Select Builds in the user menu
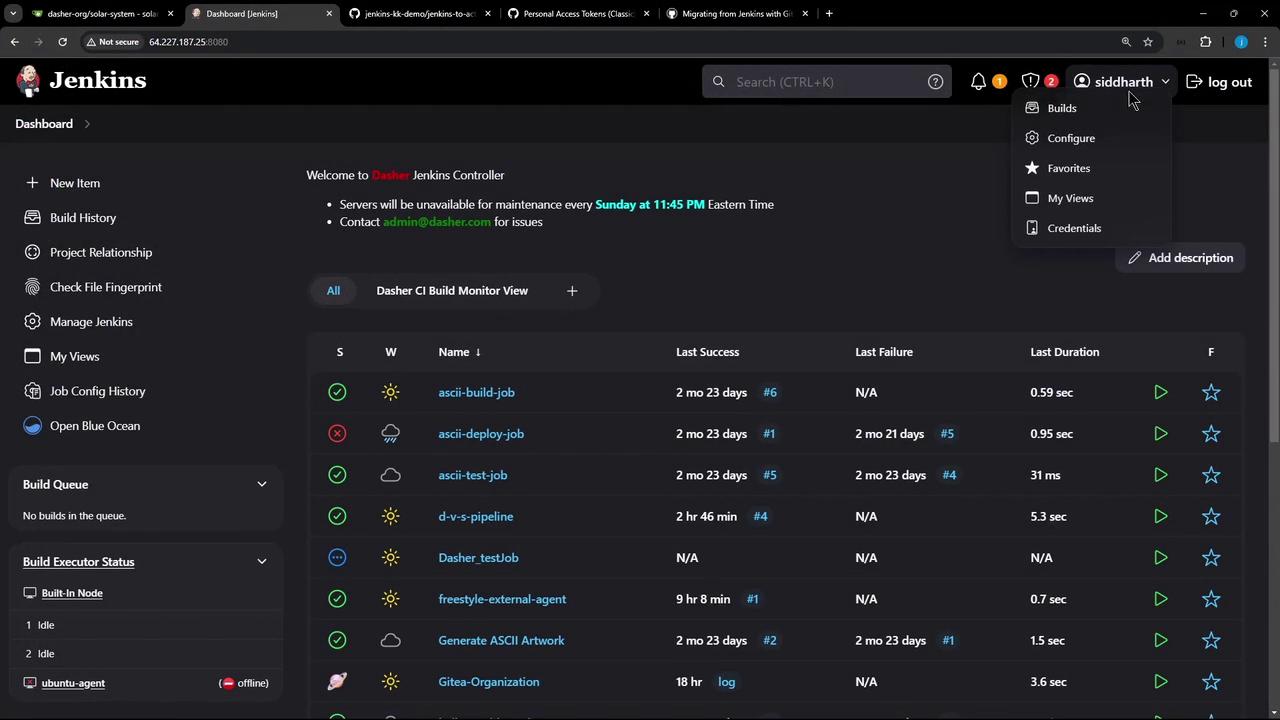Image resolution: width=1280 pixels, height=720 pixels. click(x=1091, y=108)
